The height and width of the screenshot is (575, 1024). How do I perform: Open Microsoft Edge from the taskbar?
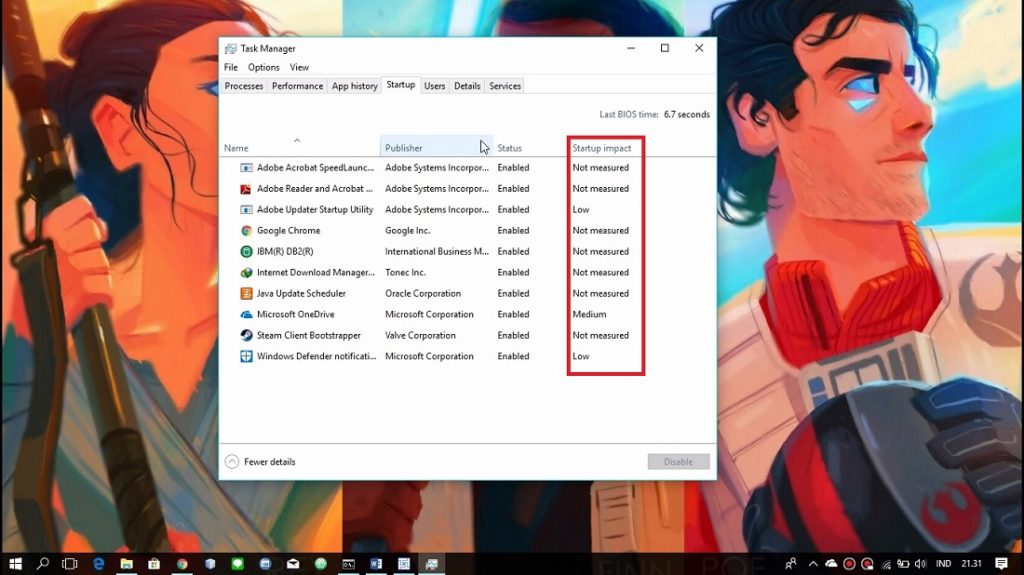coord(99,564)
